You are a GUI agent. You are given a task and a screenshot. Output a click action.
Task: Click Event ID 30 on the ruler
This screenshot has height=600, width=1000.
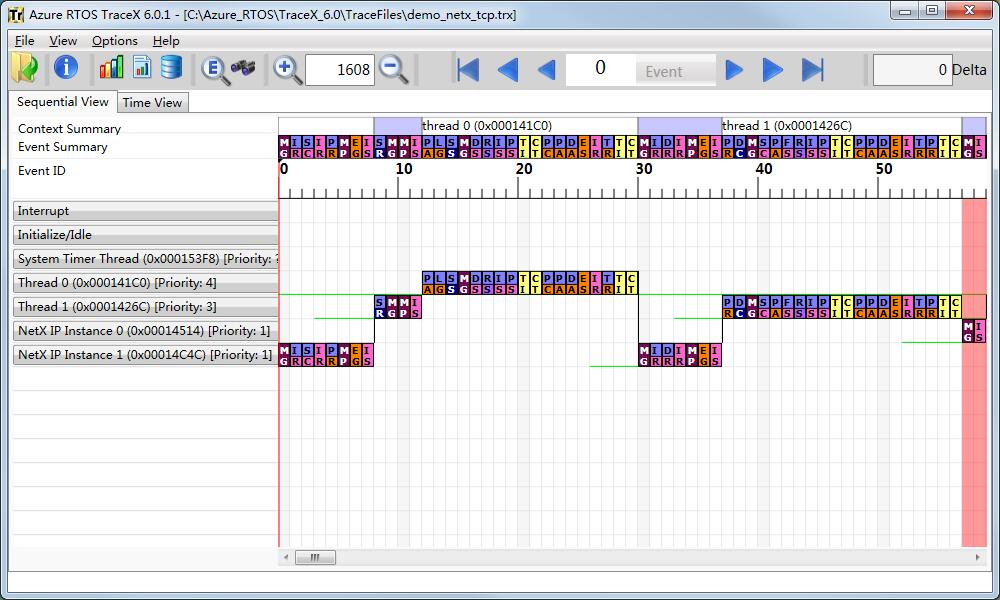point(643,169)
